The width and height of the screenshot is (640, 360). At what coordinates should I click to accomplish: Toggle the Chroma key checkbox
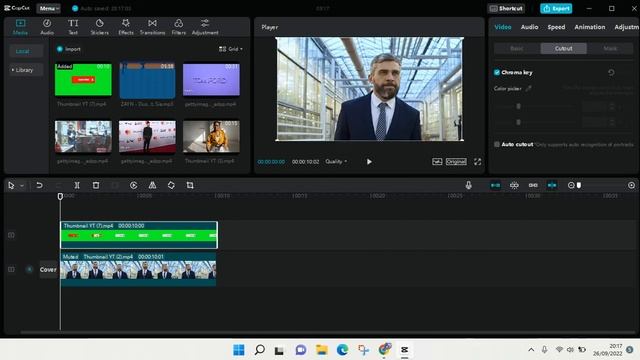coord(497,72)
